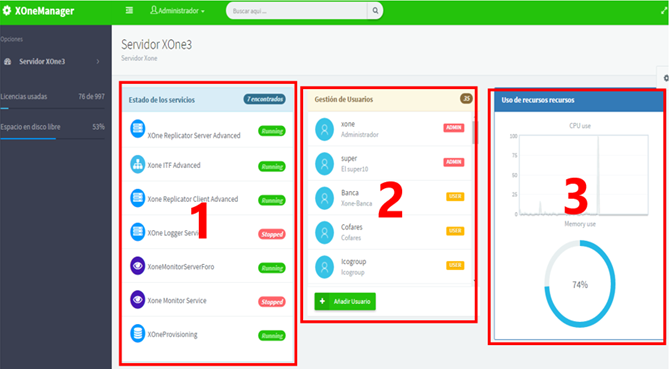Viewport: 671px width, 375px height.
Task: Click the fullscreen expand icon at top right
Action: (x=664, y=11)
